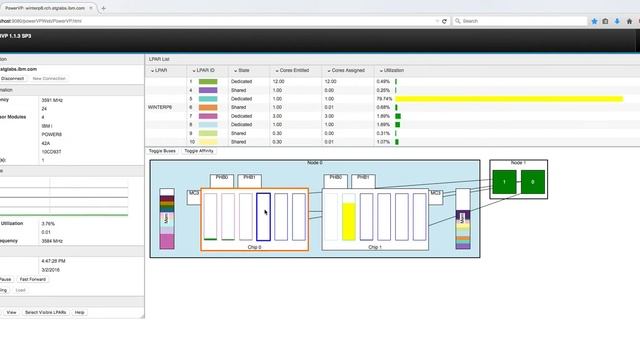This screenshot has height=360, width=640.
Task: Click the yellow 79.74% utilization bar
Action: pyautogui.click(x=509, y=99)
